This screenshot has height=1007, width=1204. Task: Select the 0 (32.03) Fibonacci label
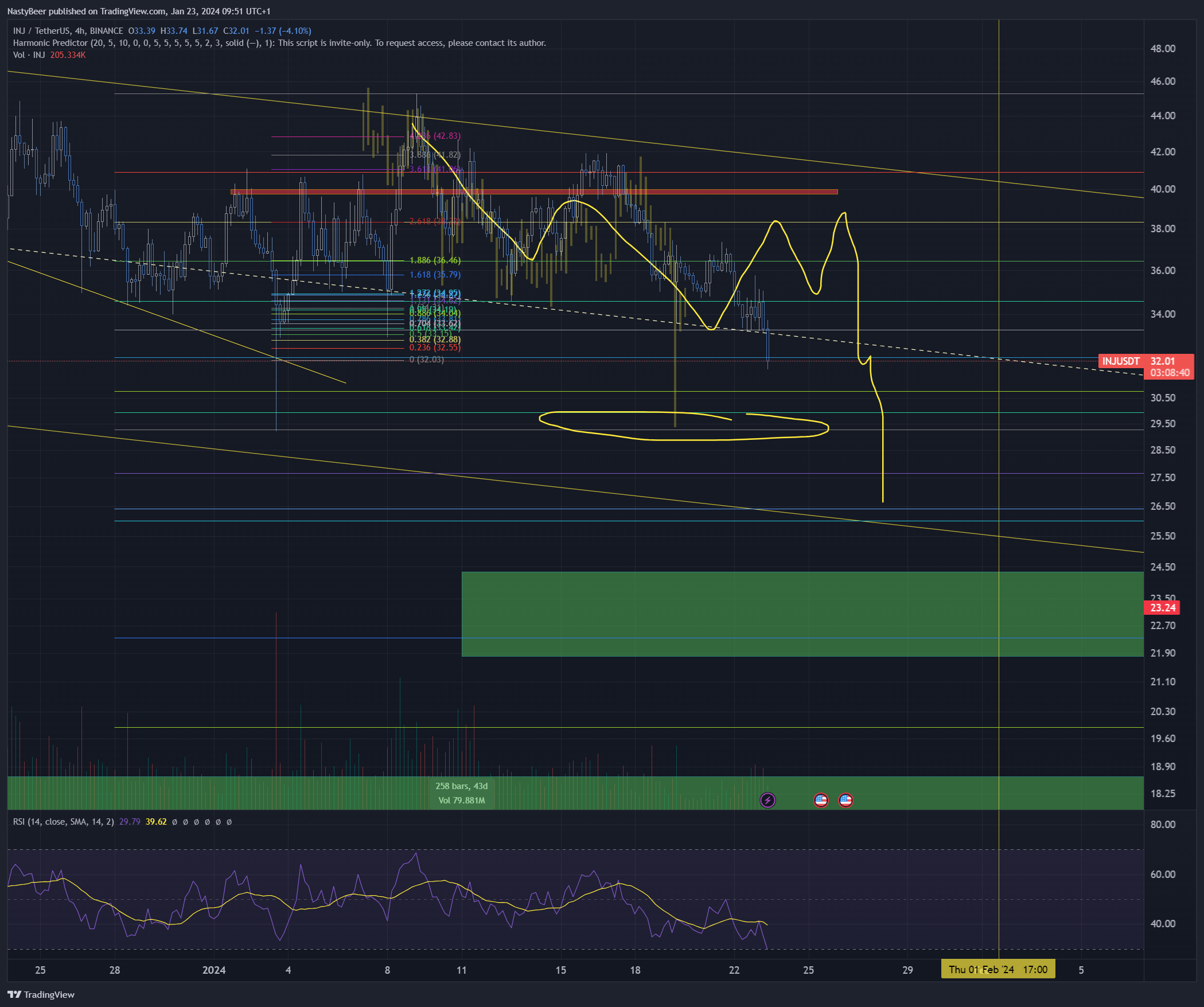coord(426,360)
